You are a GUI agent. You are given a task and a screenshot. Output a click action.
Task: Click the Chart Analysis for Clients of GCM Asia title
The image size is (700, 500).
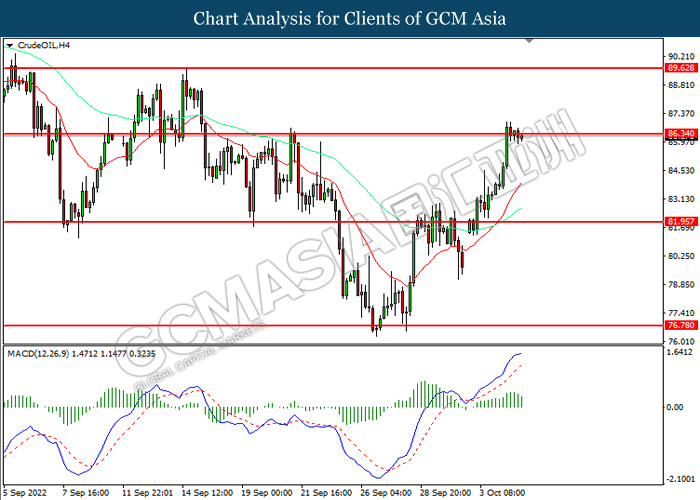(x=350, y=19)
